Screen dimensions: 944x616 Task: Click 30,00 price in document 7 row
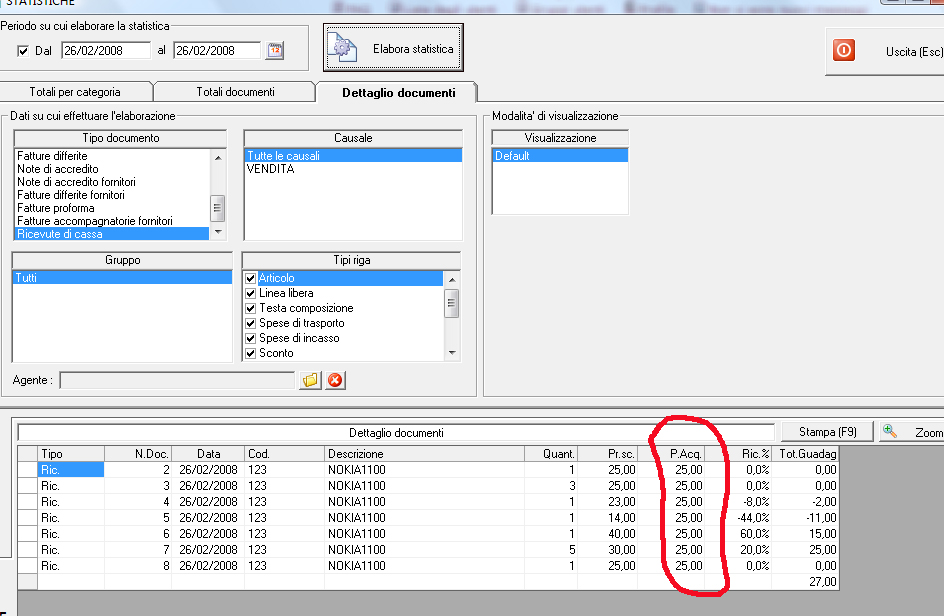[x=607, y=550]
